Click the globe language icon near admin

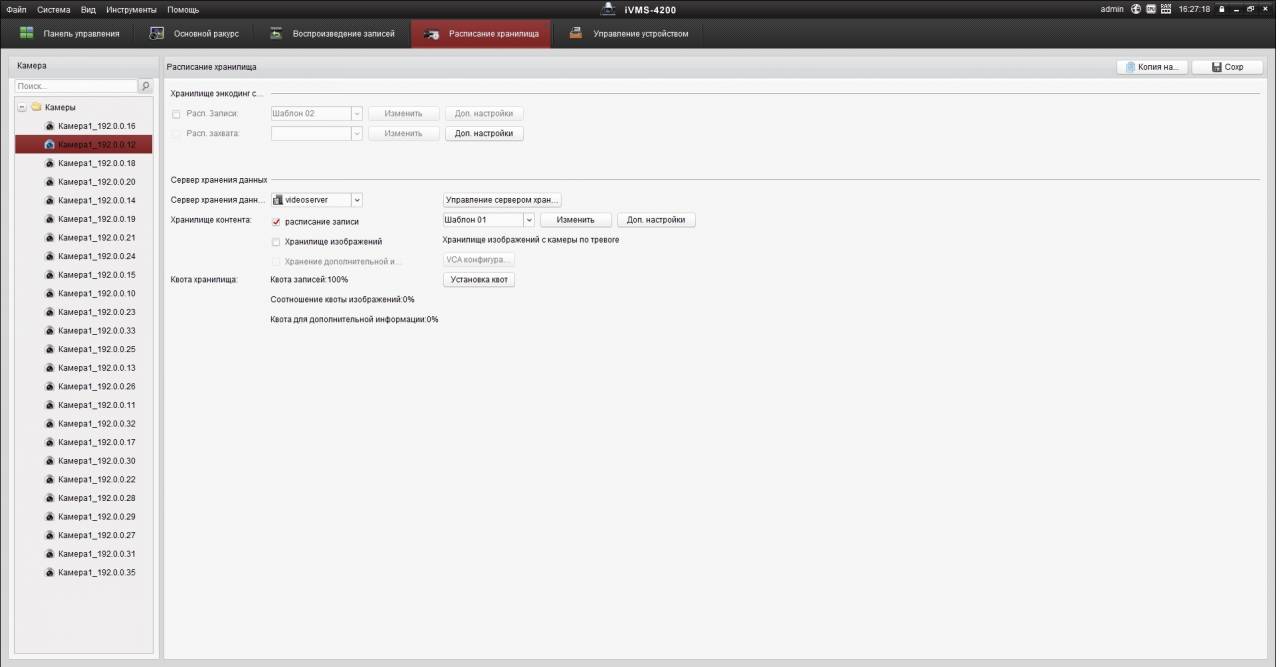(x=1135, y=8)
